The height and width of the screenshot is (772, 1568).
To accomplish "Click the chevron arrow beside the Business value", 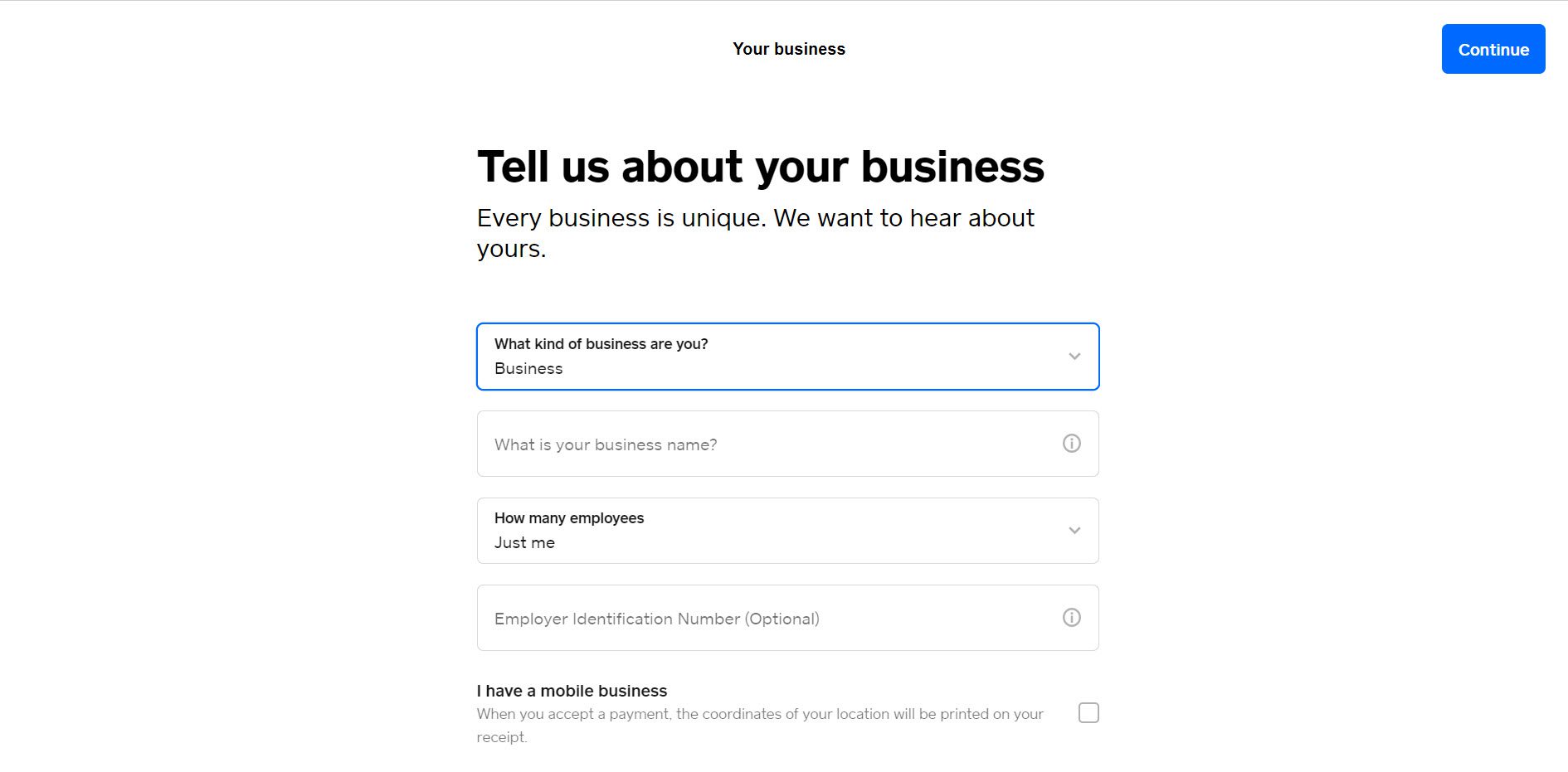I will [x=1074, y=357].
